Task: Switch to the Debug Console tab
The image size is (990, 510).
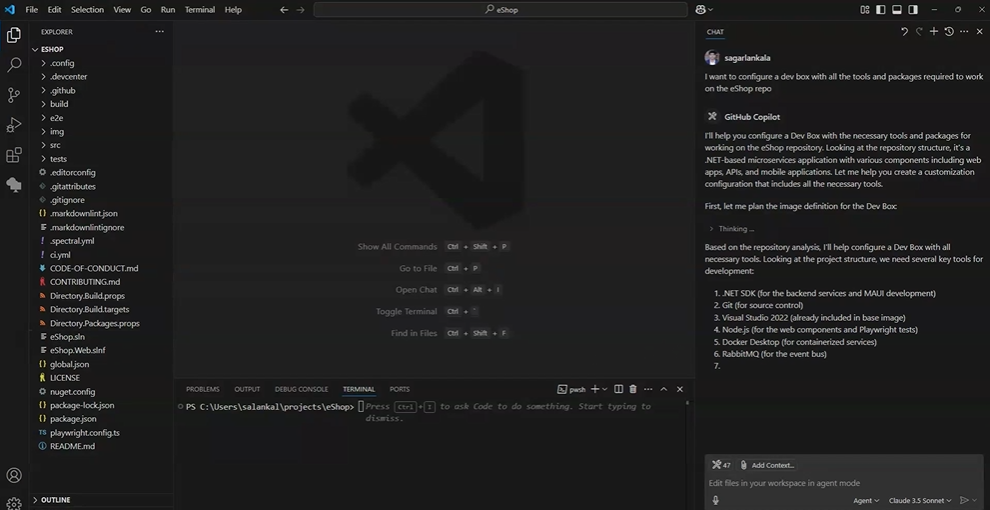Action: [301, 389]
